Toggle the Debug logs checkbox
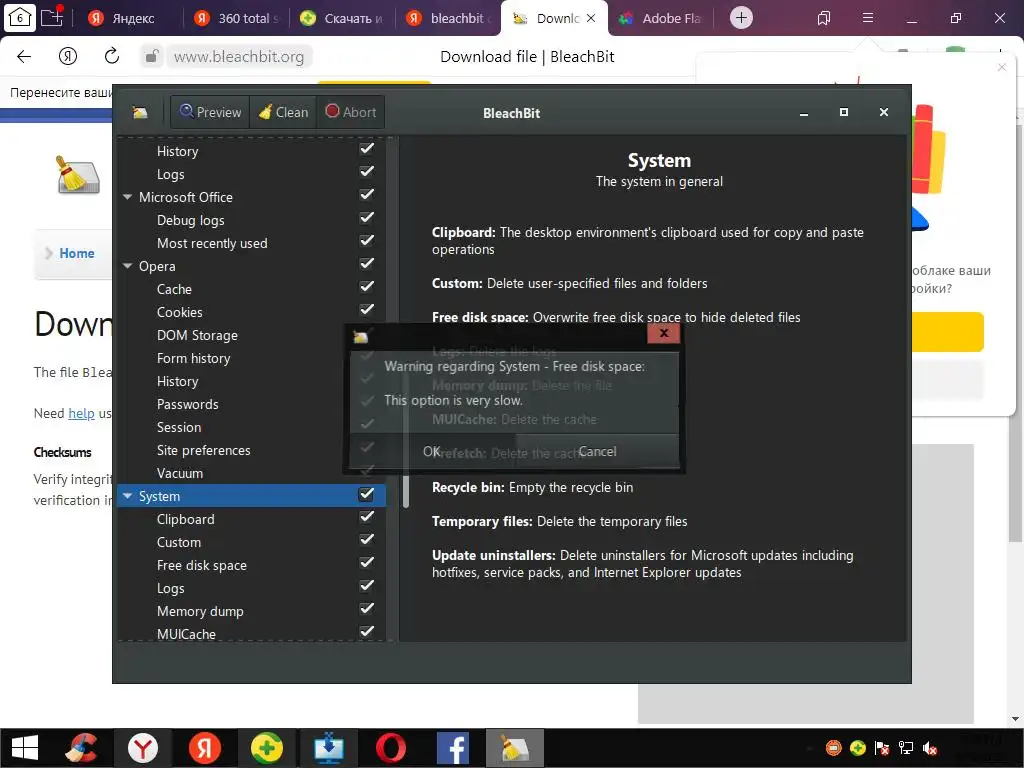Screen dimensions: 1024x768 click(x=367, y=217)
